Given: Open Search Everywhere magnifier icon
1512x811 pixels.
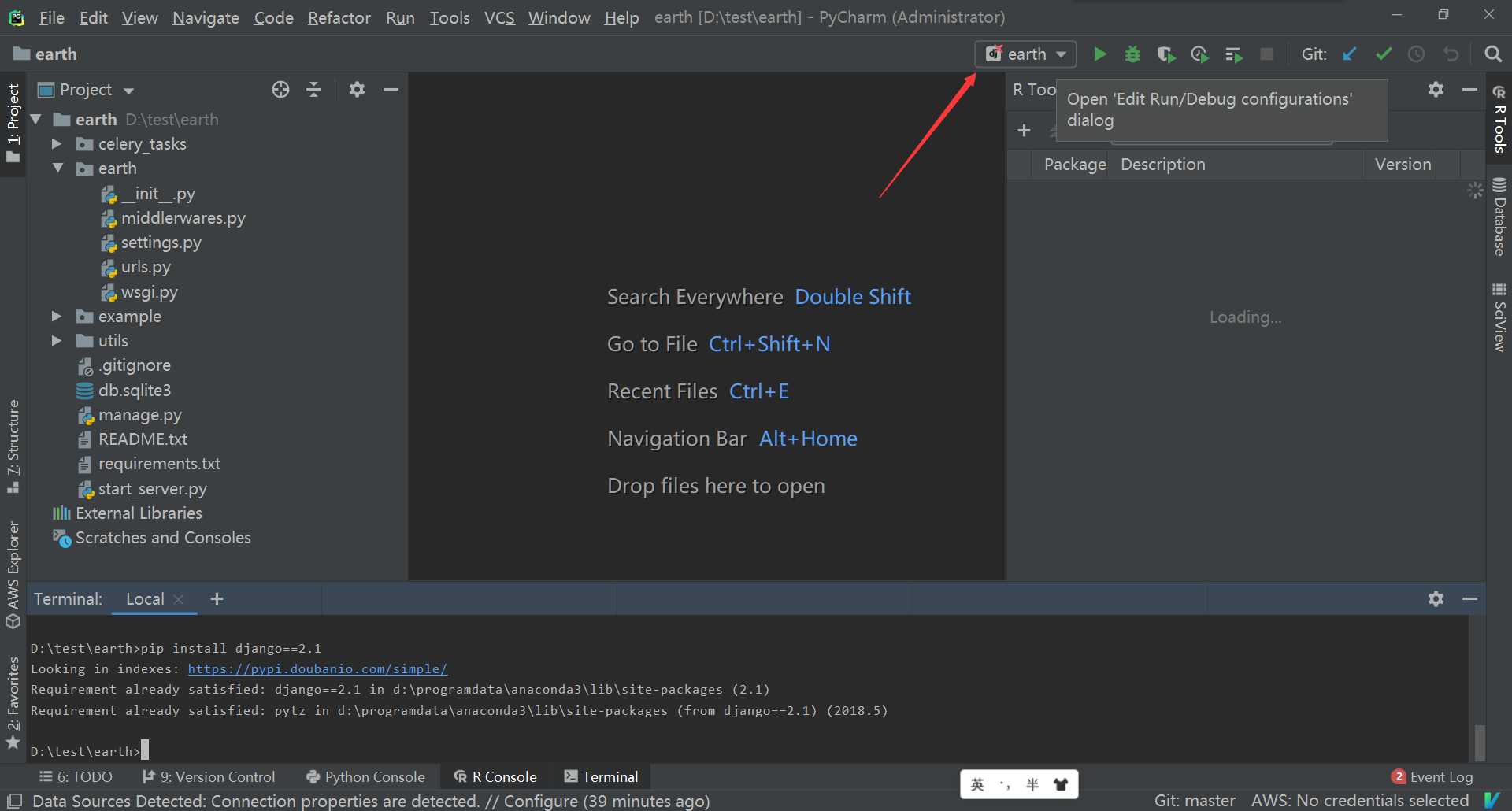Looking at the screenshot, I should click(x=1492, y=54).
